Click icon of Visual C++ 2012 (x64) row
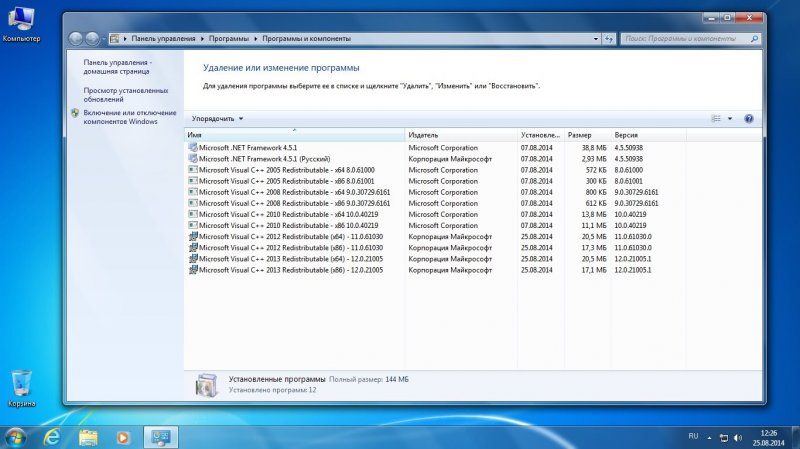 [193, 236]
